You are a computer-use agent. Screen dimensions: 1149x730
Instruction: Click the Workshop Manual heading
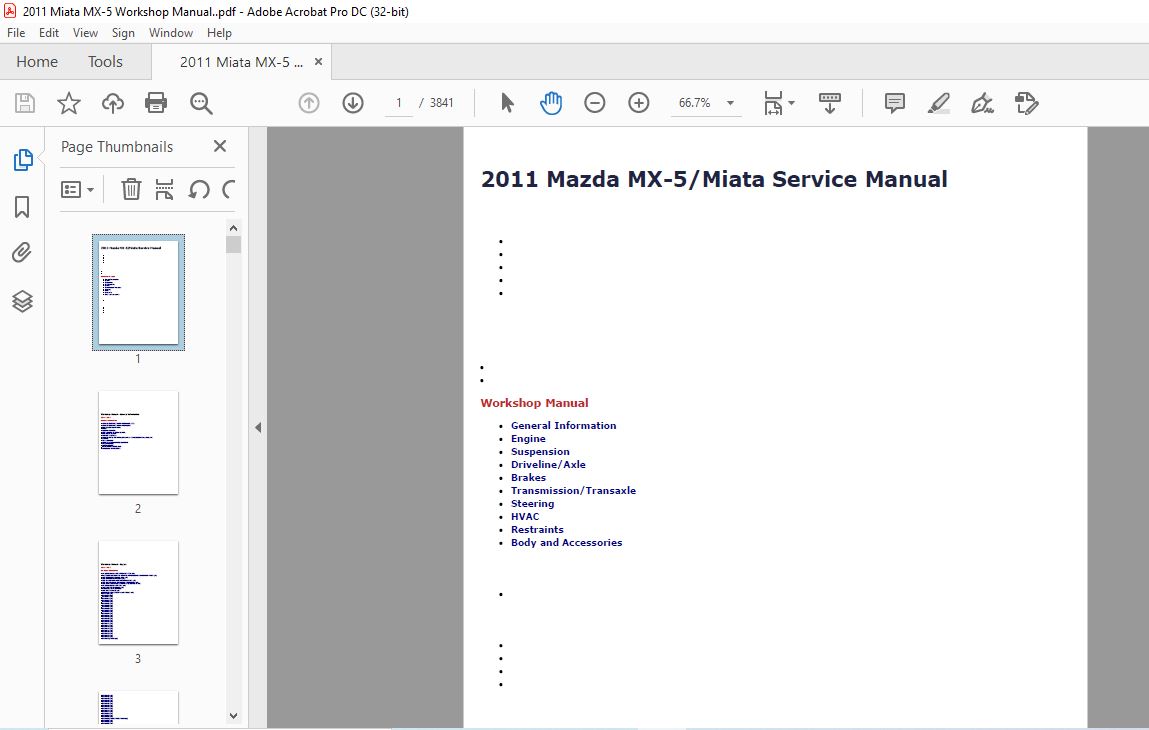pos(534,403)
